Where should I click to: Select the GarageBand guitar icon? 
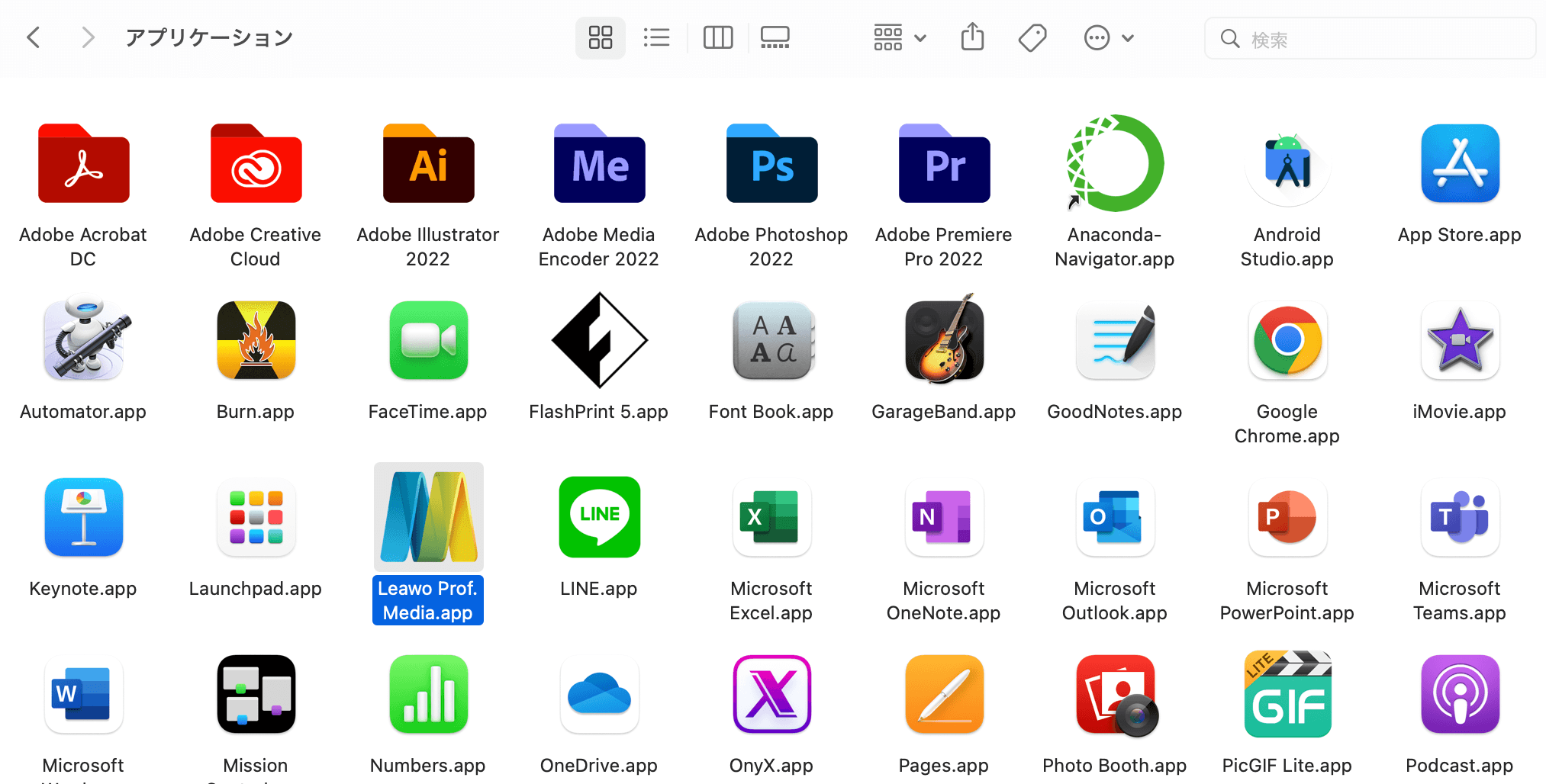tap(944, 340)
